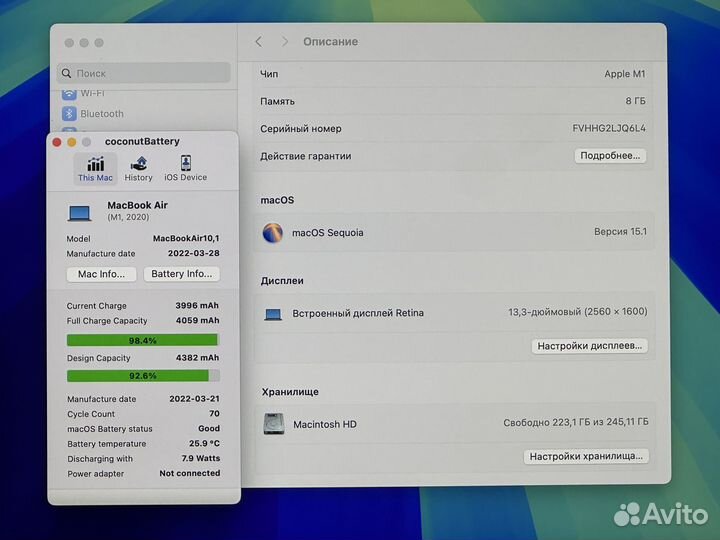Go back with the left chevron

pyautogui.click(x=259, y=42)
